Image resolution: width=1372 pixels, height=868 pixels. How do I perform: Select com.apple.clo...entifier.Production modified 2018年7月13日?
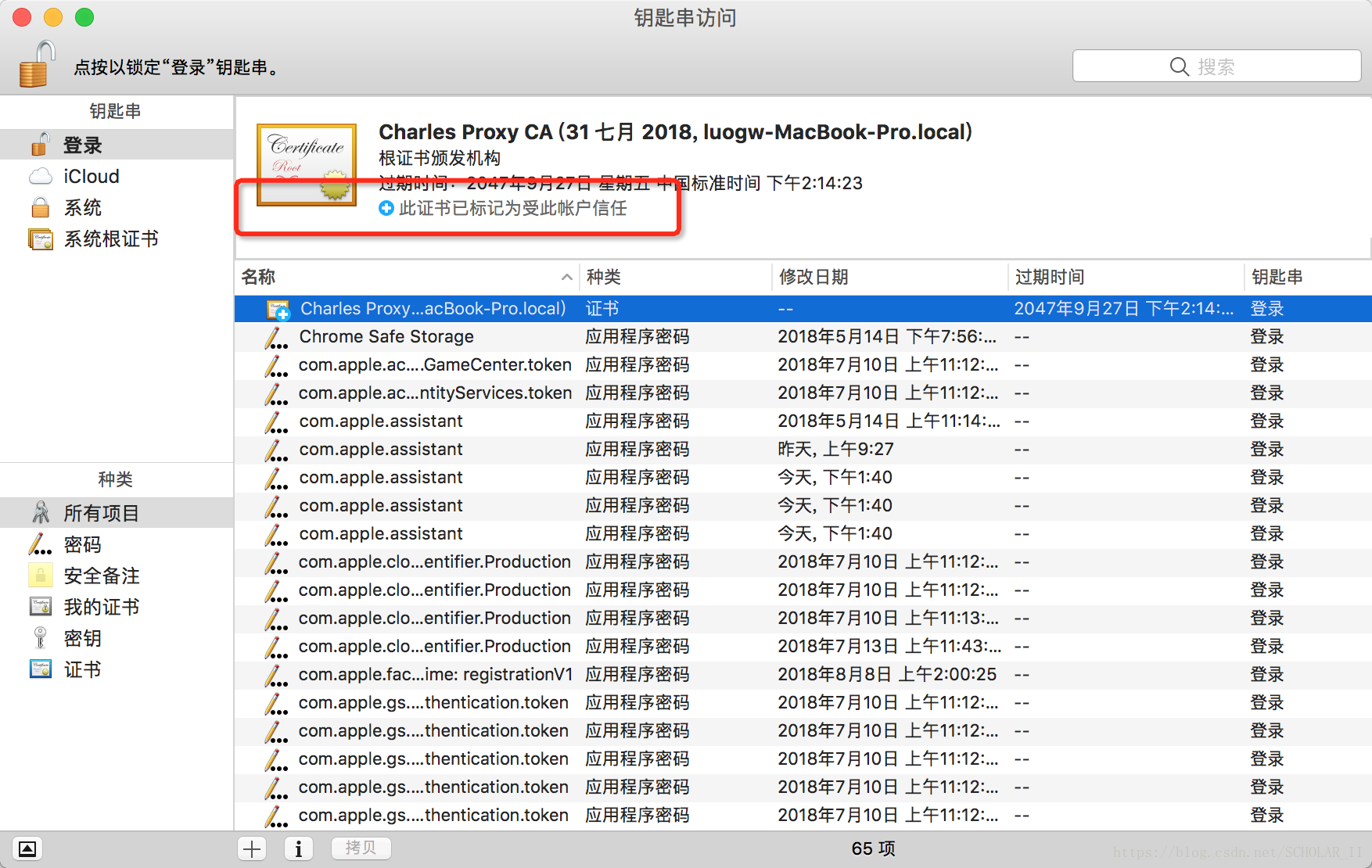[x=803, y=647]
